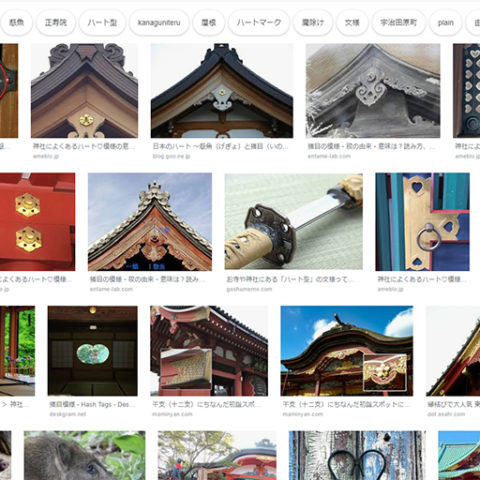
Task: Open red temple gate with inset detail image
Action: click(209, 351)
